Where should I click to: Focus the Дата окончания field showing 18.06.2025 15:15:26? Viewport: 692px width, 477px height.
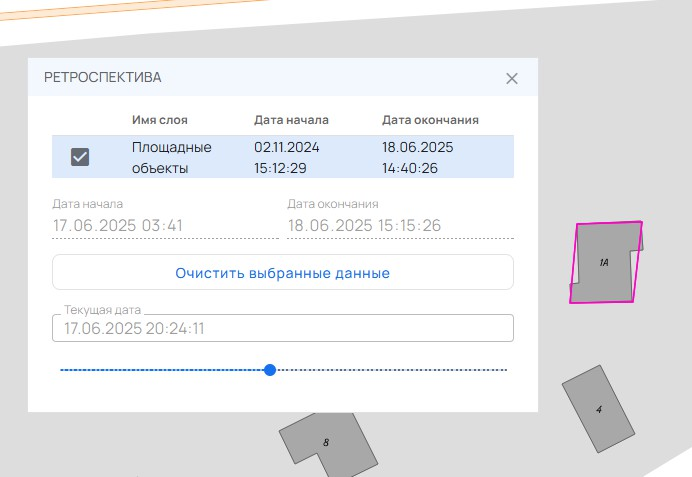coord(400,226)
